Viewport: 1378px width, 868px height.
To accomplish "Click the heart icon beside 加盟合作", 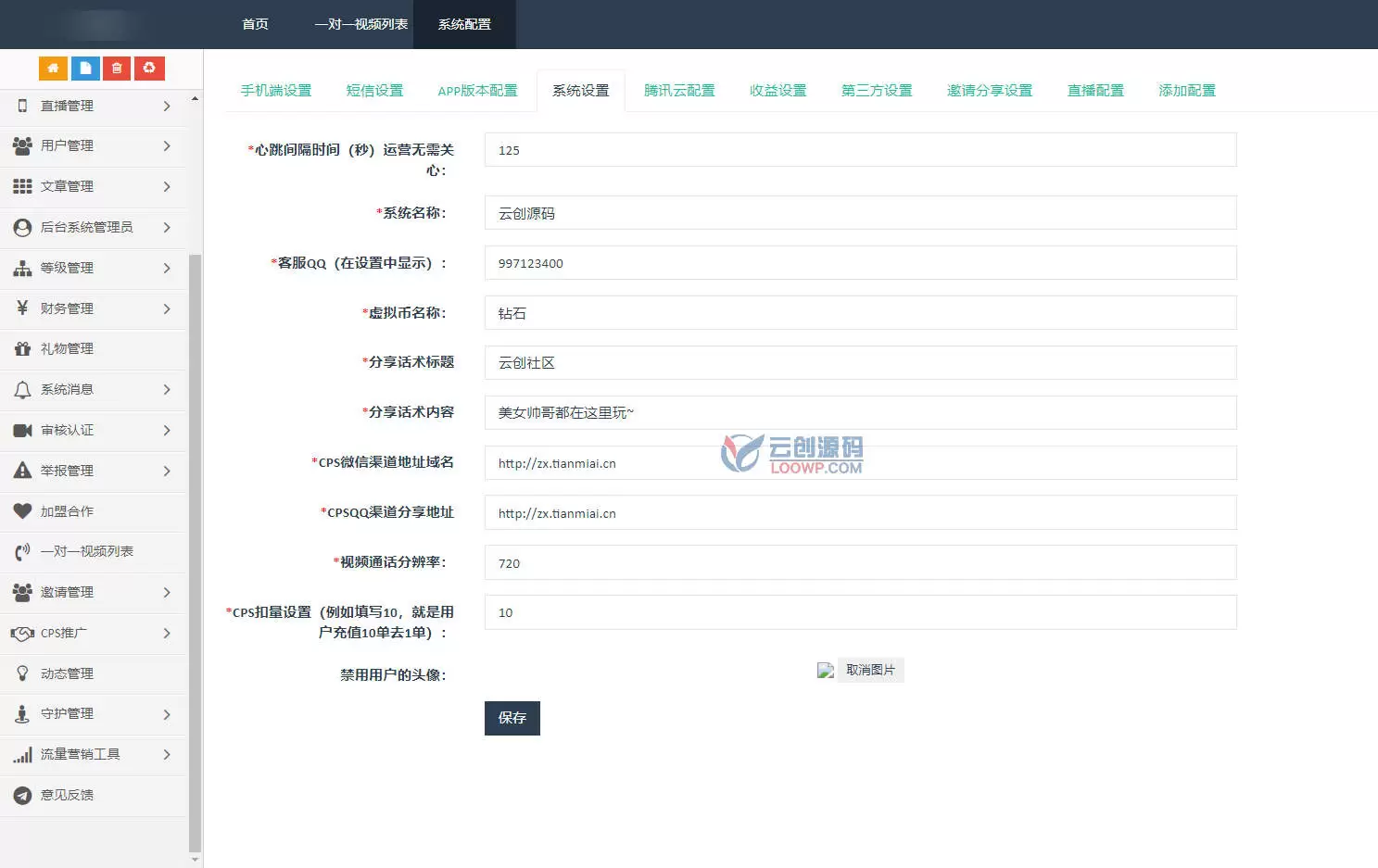I will coord(22,510).
